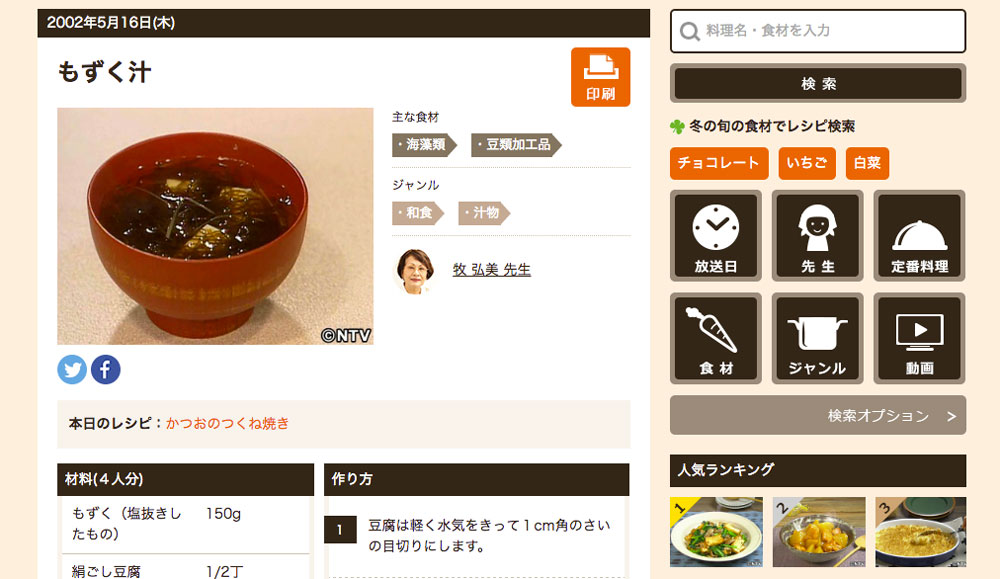The width and height of the screenshot is (1000, 579).
Task: Click the 海藻類 ingredient tag
Action: [425, 145]
